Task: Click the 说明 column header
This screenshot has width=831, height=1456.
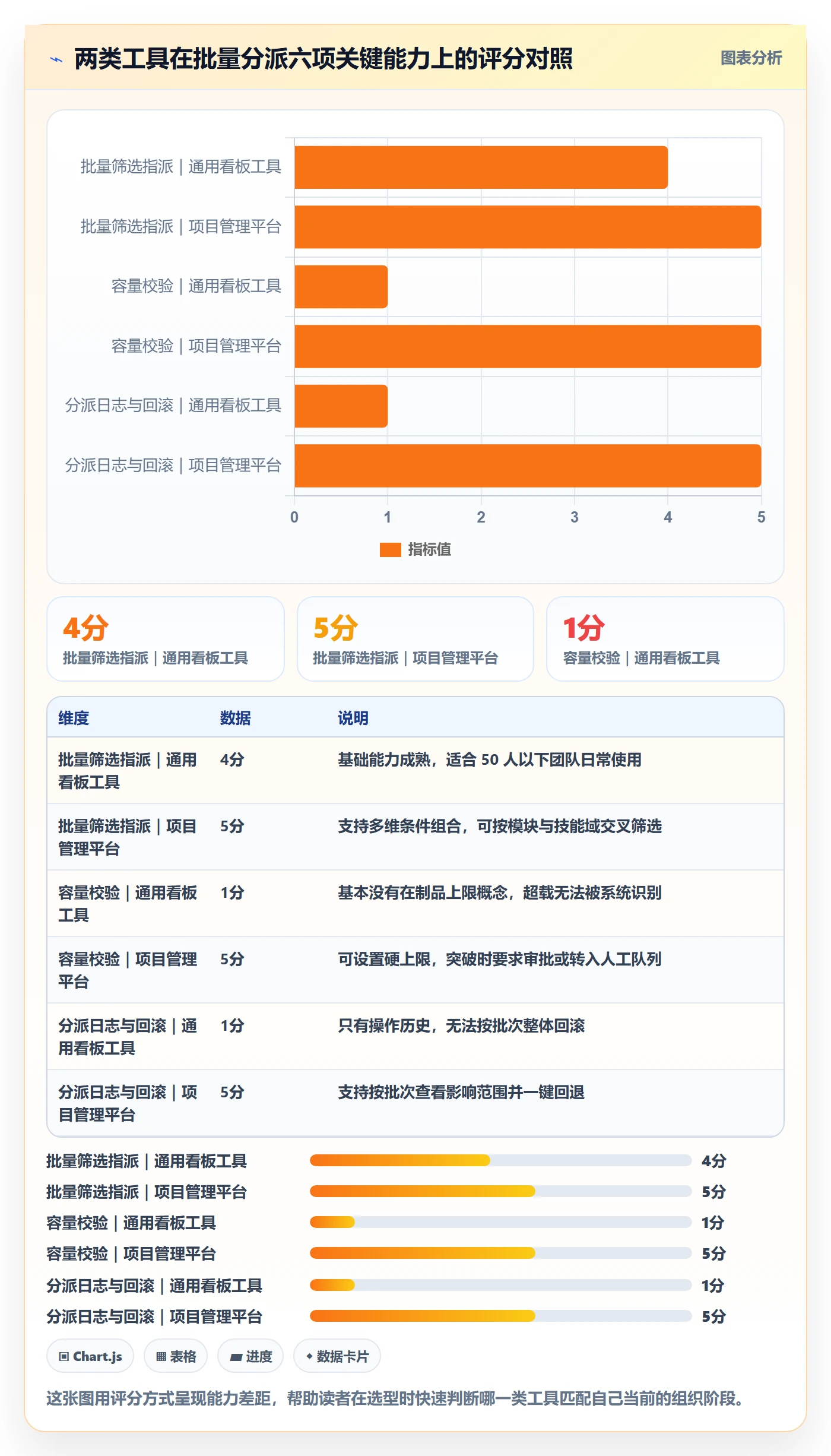Action: click(x=353, y=718)
